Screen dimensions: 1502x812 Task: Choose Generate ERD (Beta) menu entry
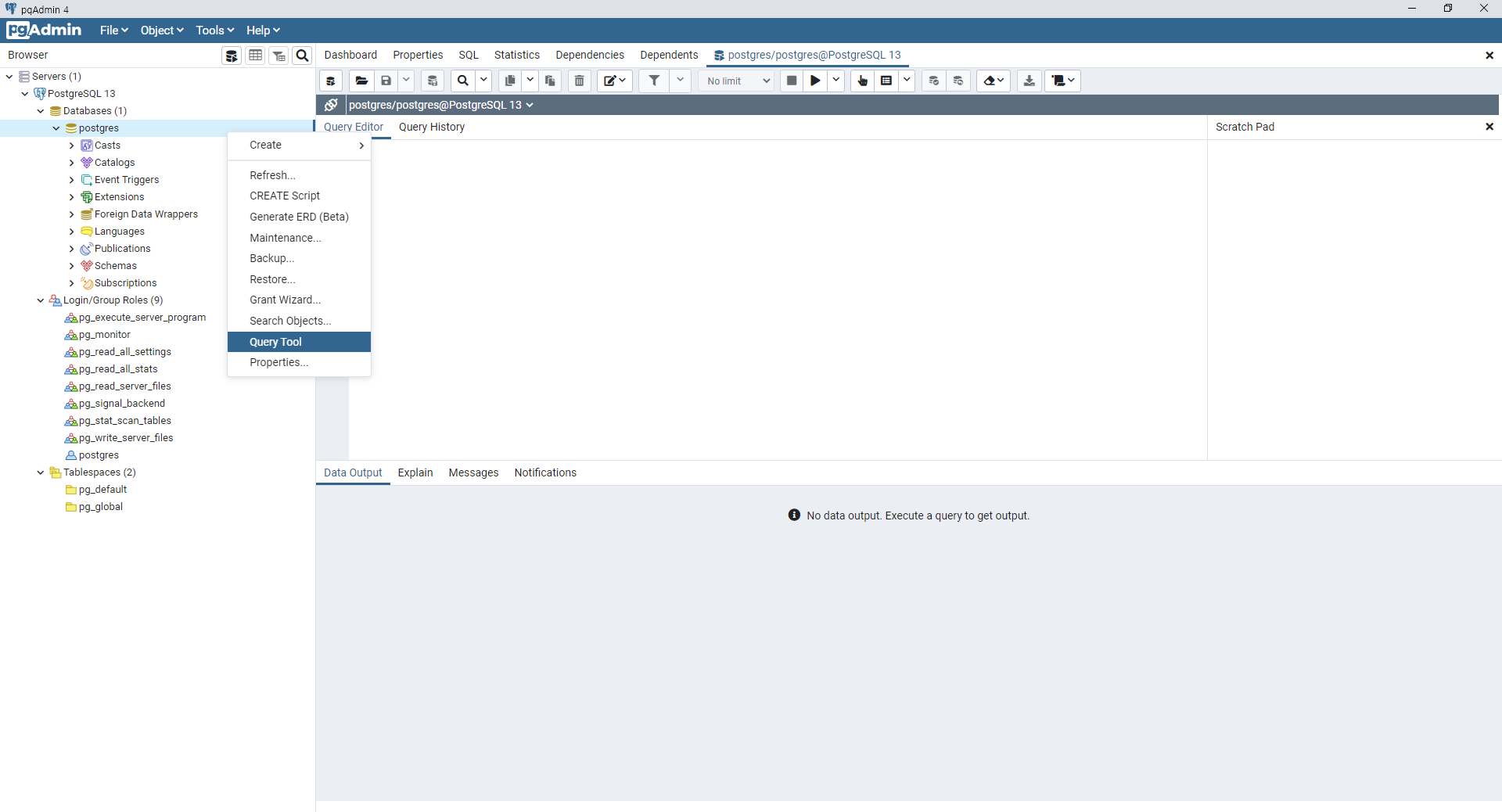coord(299,217)
